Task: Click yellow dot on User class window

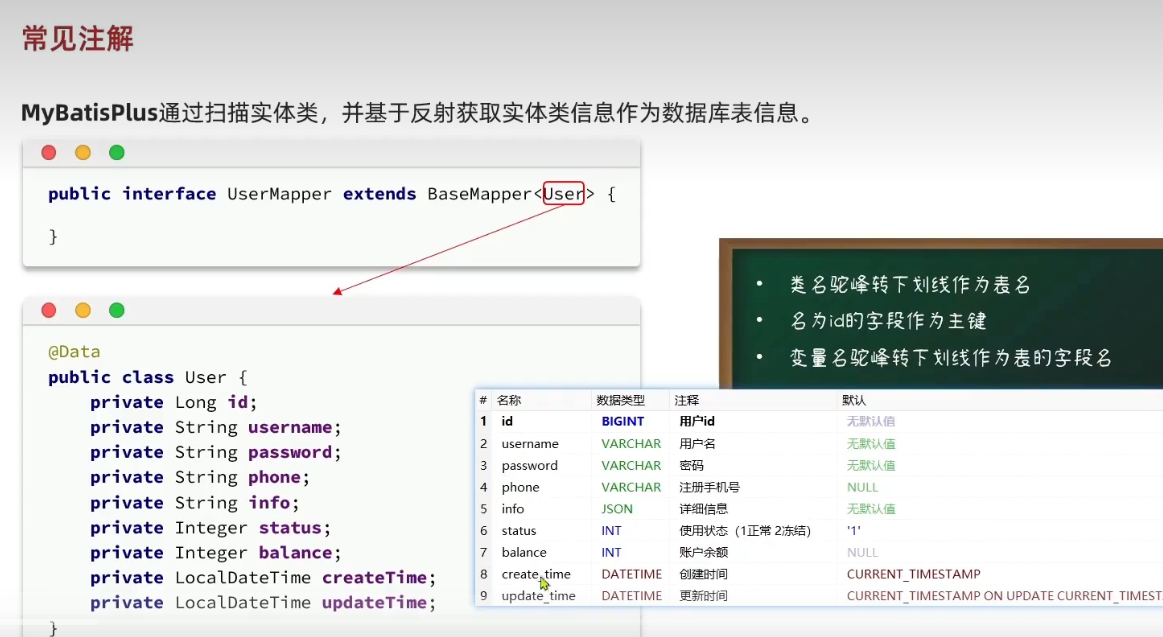Action: tap(83, 311)
